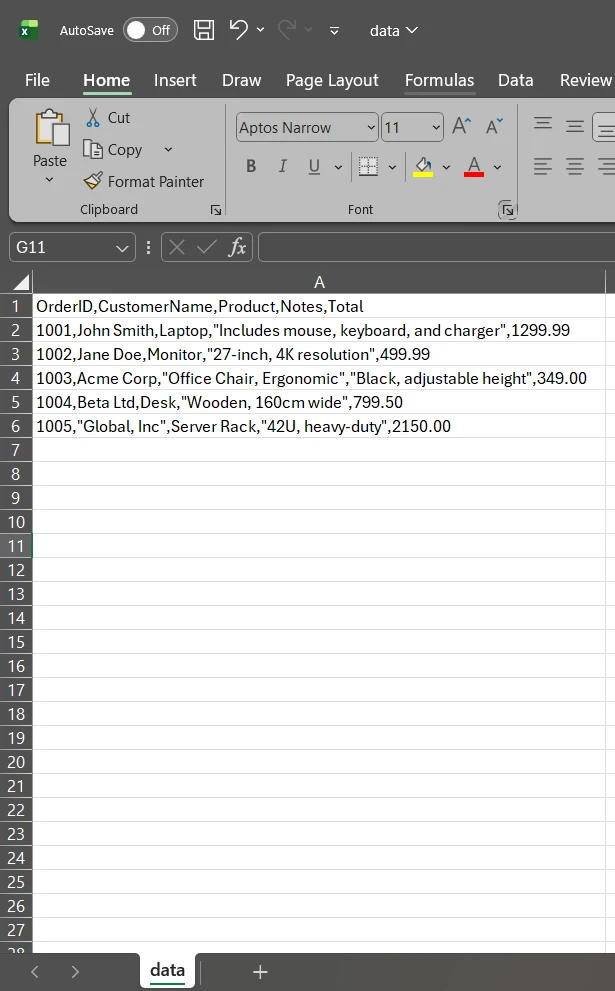Open the Name Box dropdown arrow

122,247
